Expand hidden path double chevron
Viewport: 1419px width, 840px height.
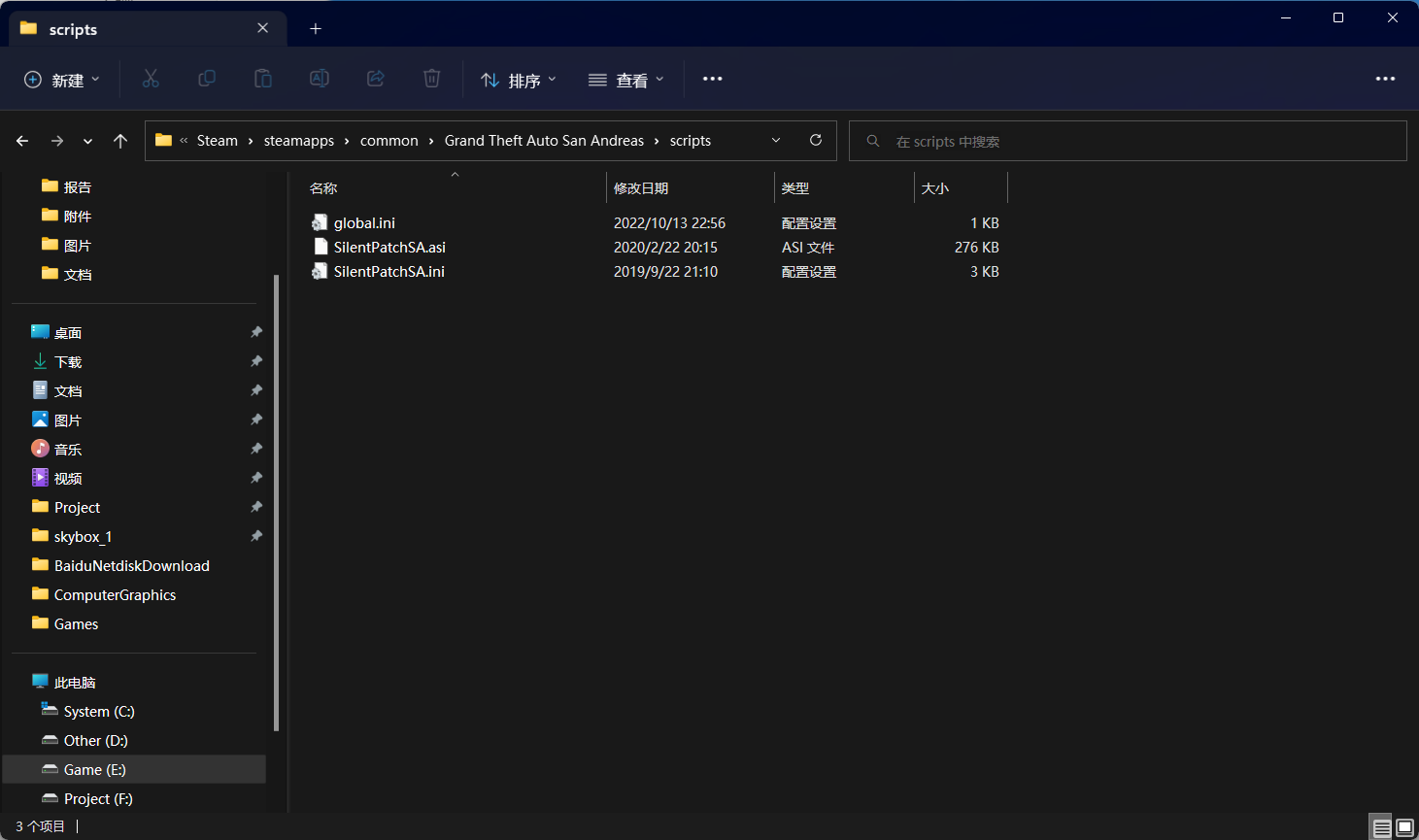point(184,141)
